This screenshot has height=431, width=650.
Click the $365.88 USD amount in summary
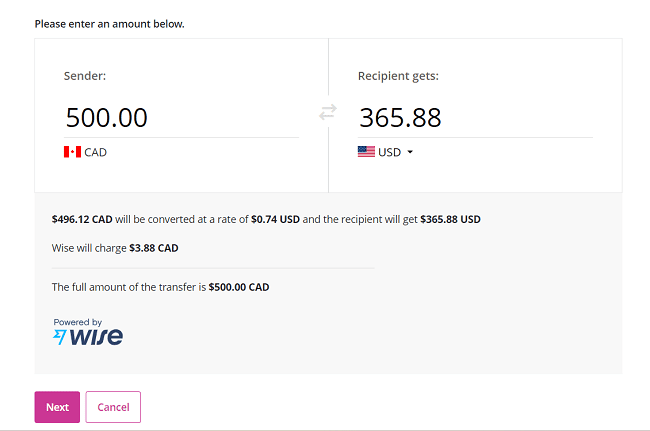[450, 219]
